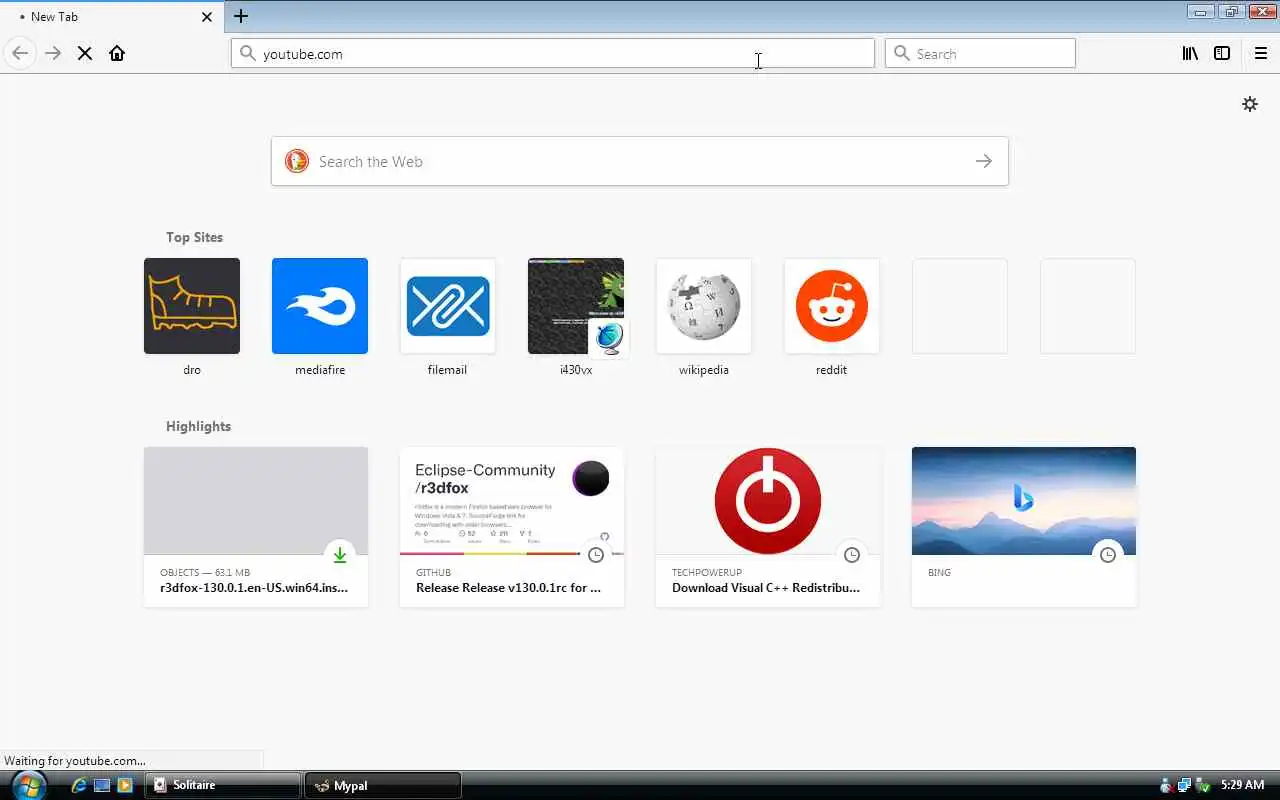The width and height of the screenshot is (1280, 800).
Task: Open the Windows Start orb
Action: click(27, 785)
